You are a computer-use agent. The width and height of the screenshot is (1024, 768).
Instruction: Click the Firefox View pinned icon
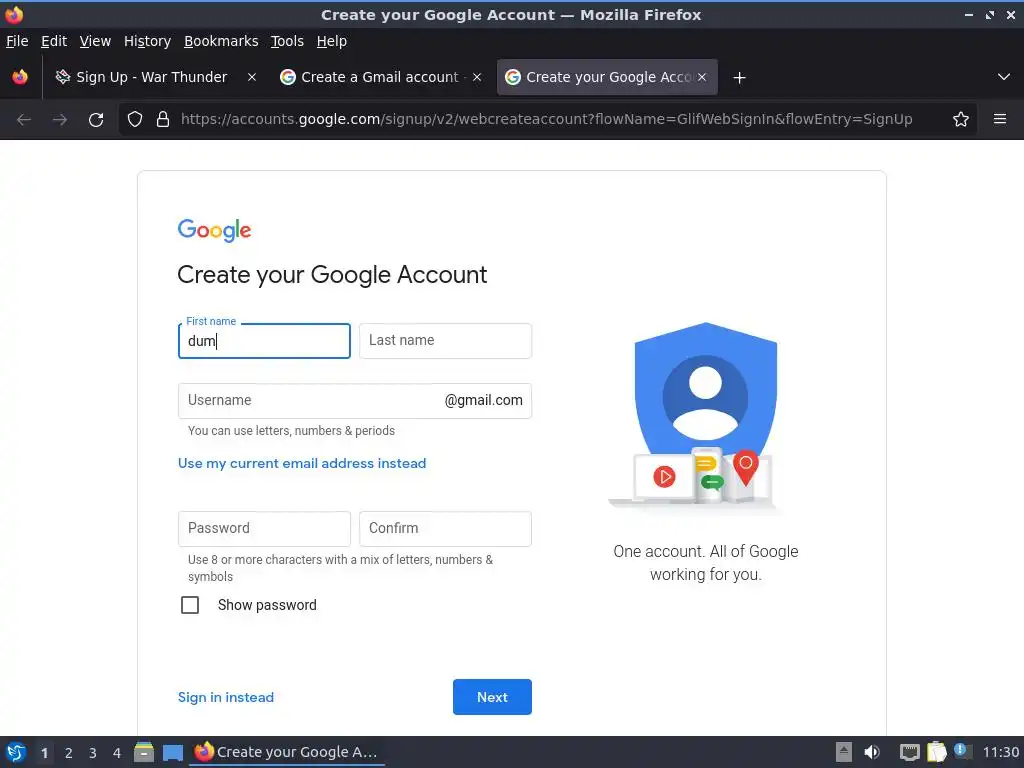[x=20, y=77]
